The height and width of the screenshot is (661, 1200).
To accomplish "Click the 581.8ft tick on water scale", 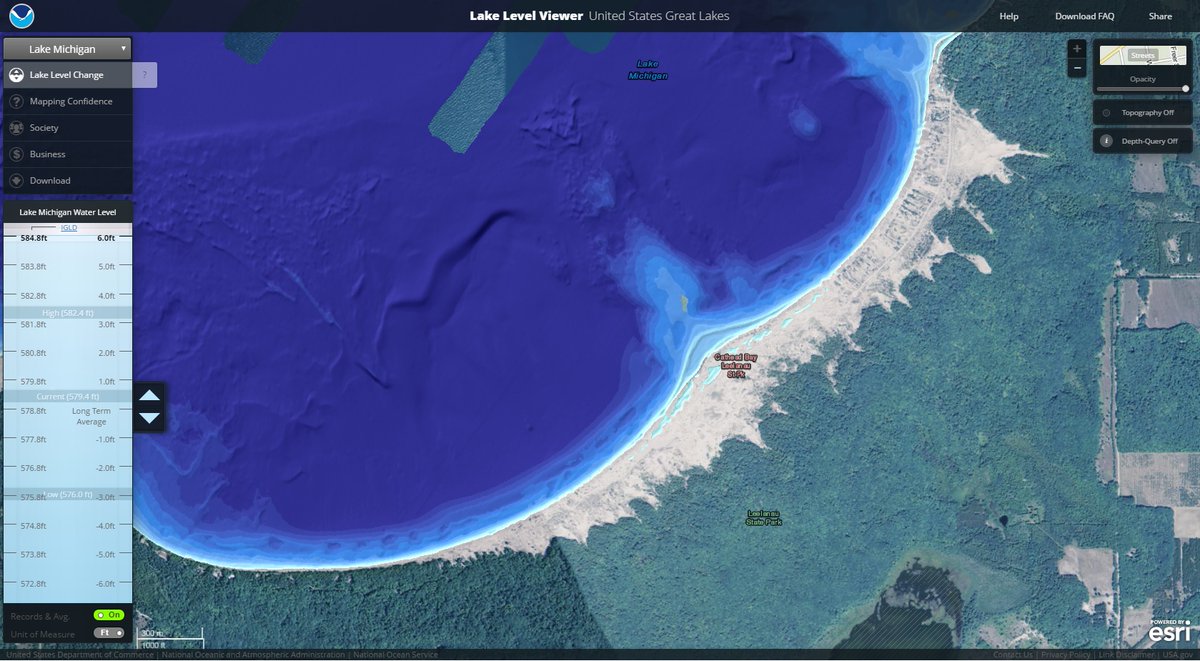I will (34, 324).
